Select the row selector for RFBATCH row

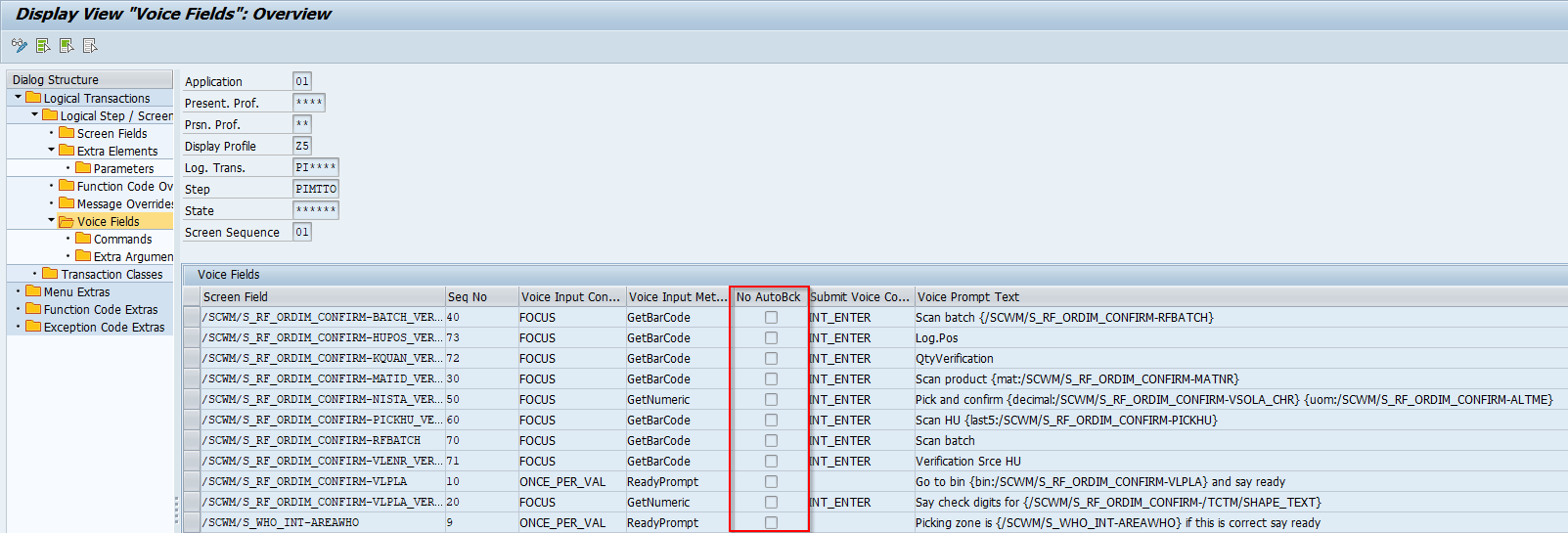tap(191, 441)
